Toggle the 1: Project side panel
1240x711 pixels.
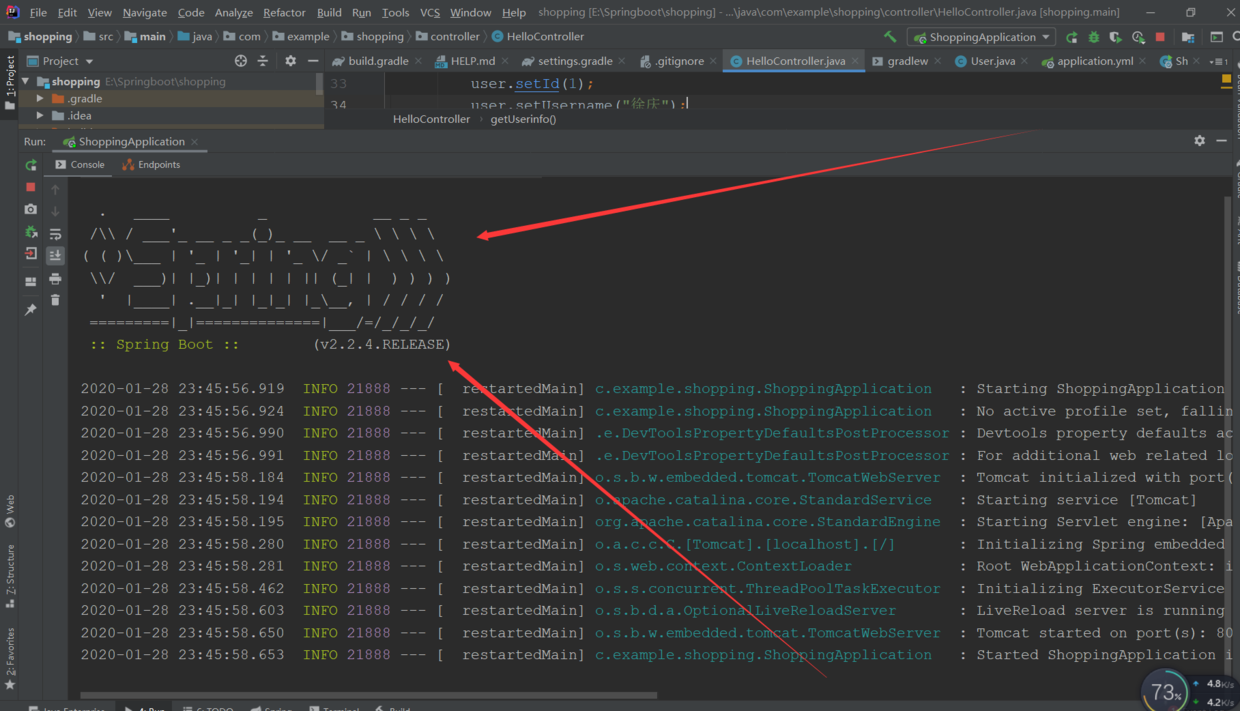pyautogui.click(x=10, y=82)
